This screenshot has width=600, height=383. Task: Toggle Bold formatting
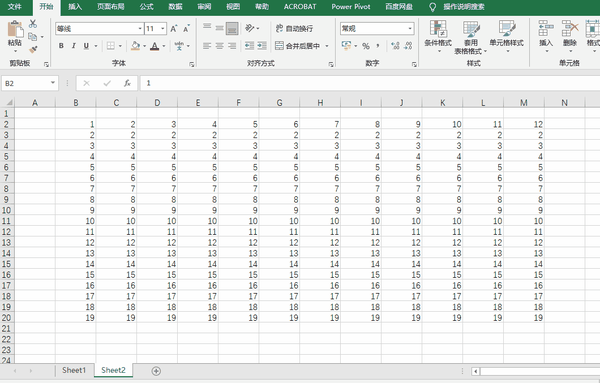pos(61,46)
